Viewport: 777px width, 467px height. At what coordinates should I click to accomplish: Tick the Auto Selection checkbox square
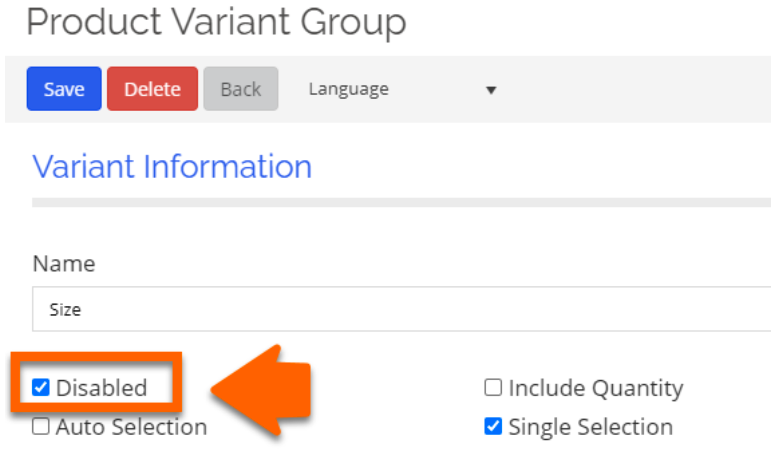(x=41, y=427)
